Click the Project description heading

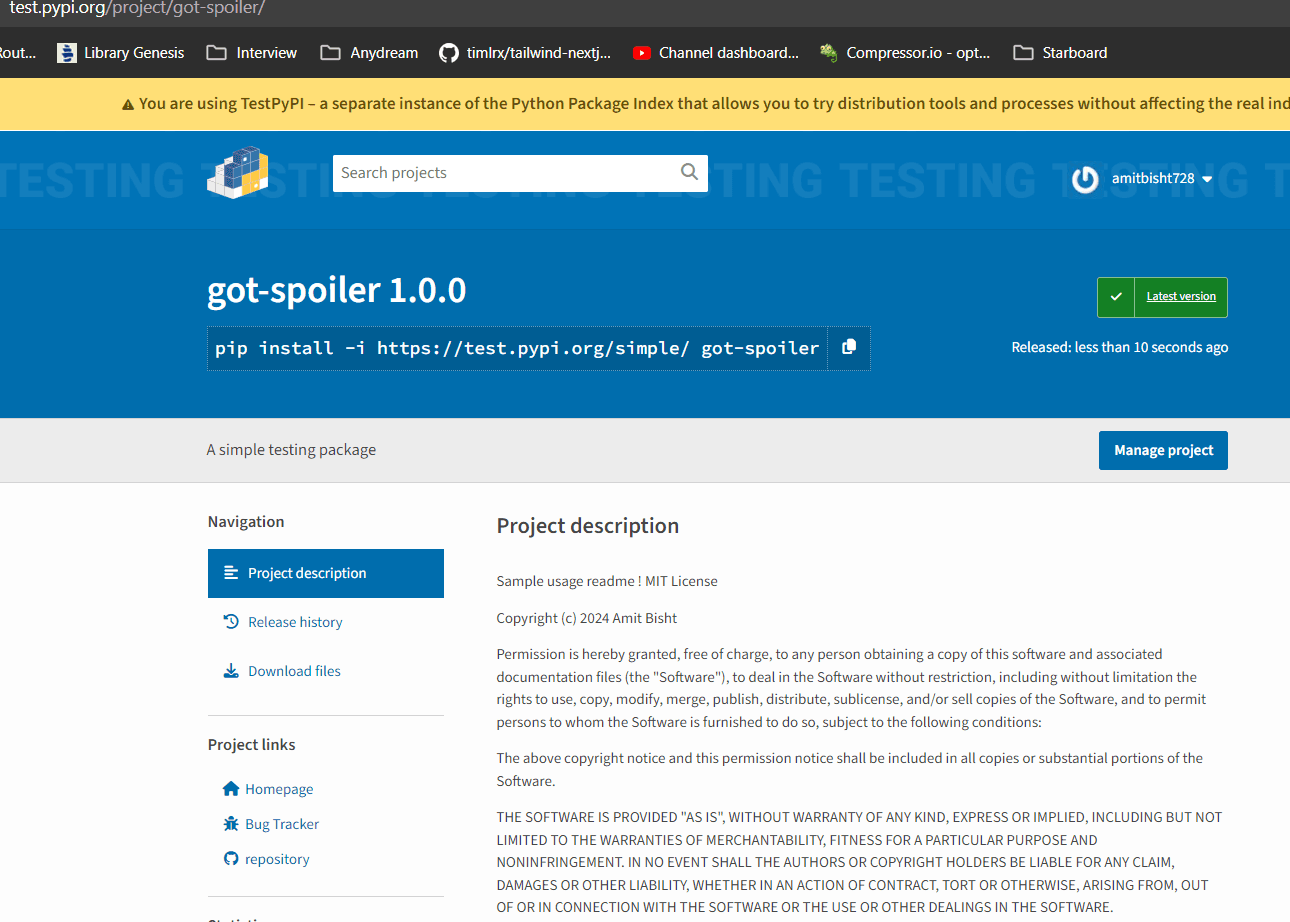pyautogui.click(x=588, y=526)
